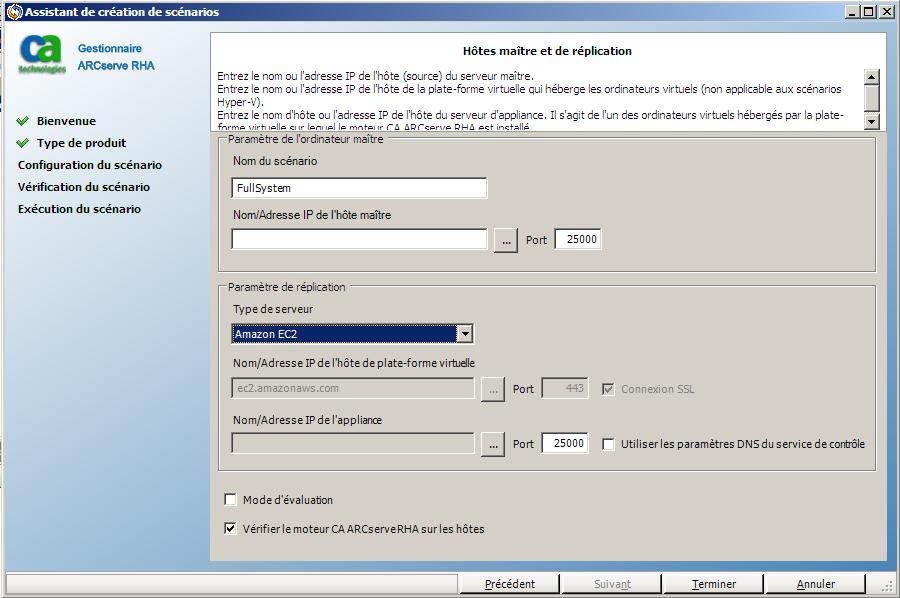Close the scenario creation wizard window

[886, 11]
